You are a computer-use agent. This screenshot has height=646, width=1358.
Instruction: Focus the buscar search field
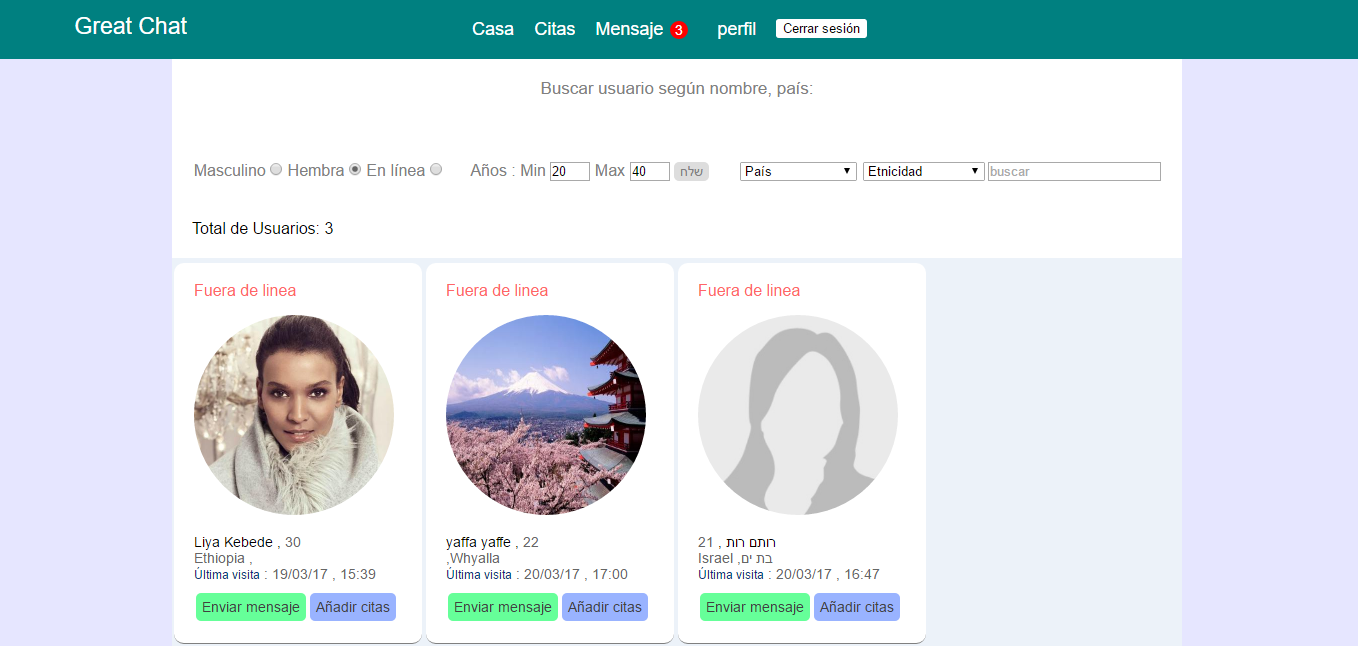click(x=1074, y=171)
